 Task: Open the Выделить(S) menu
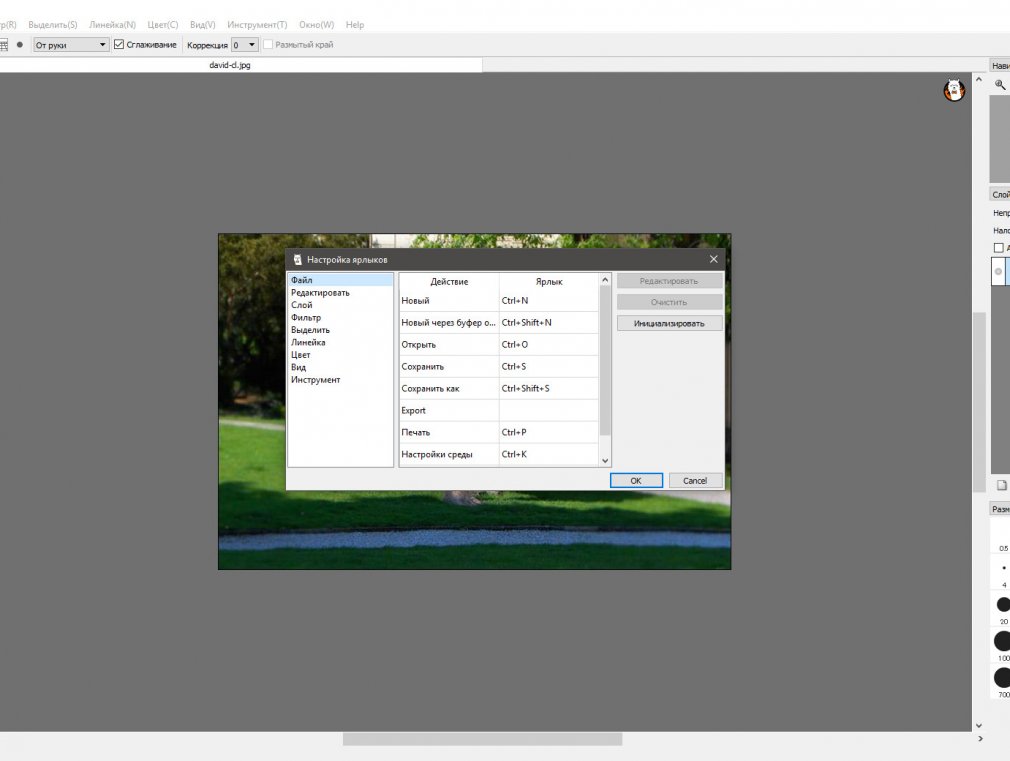coord(52,24)
